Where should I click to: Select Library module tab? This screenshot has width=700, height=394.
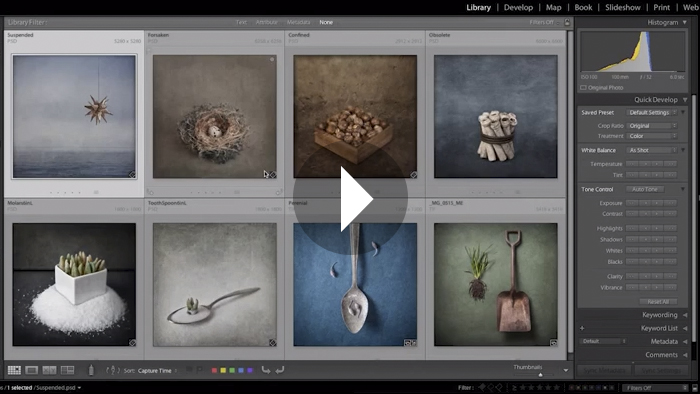point(478,8)
